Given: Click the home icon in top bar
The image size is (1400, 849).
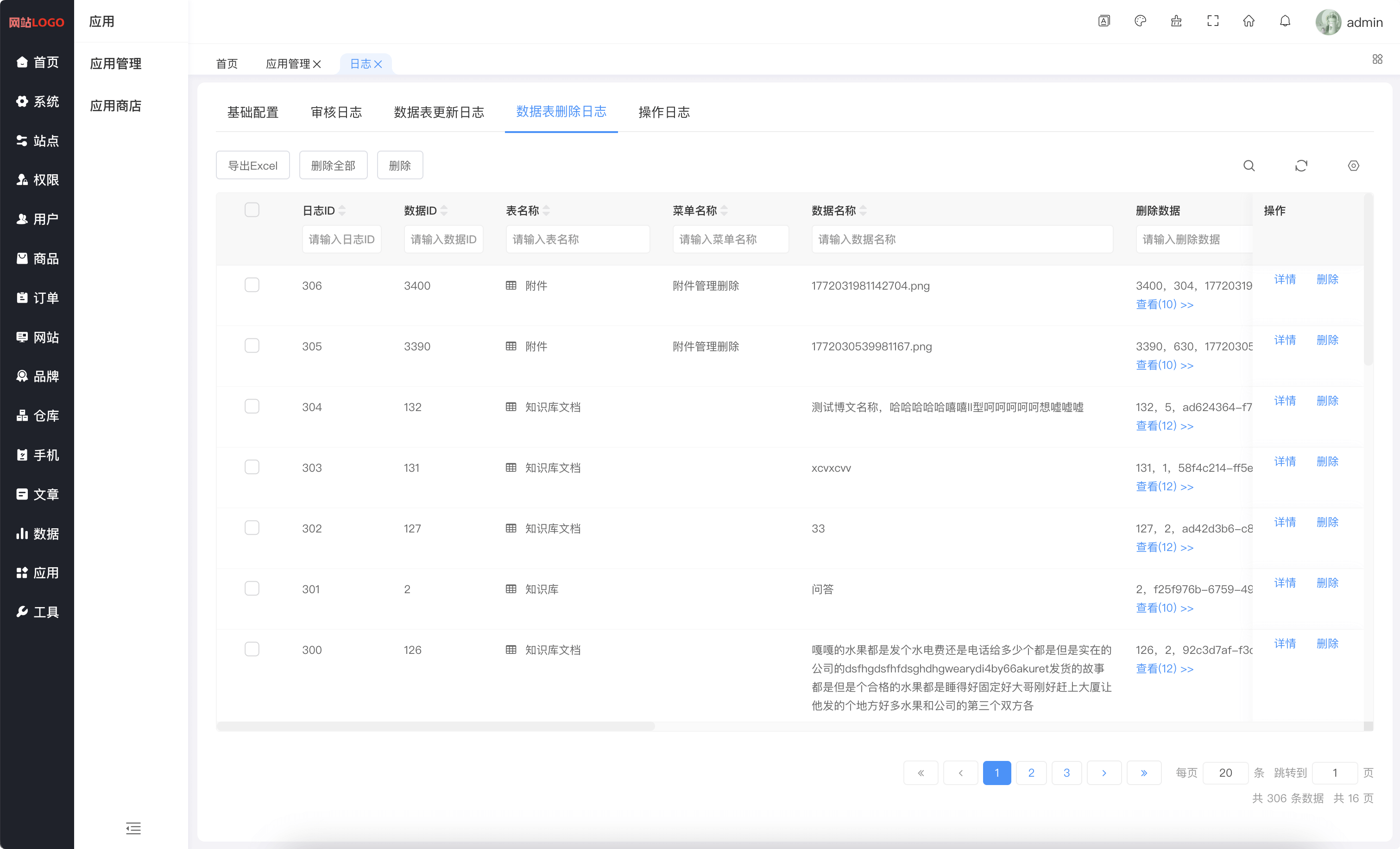Looking at the screenshot, I should 1249,21.
